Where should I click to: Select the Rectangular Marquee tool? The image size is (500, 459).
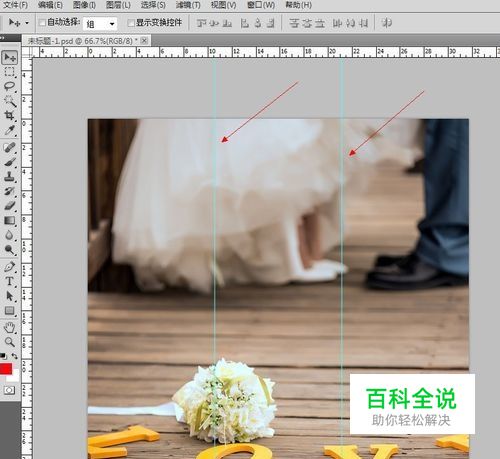9,72
